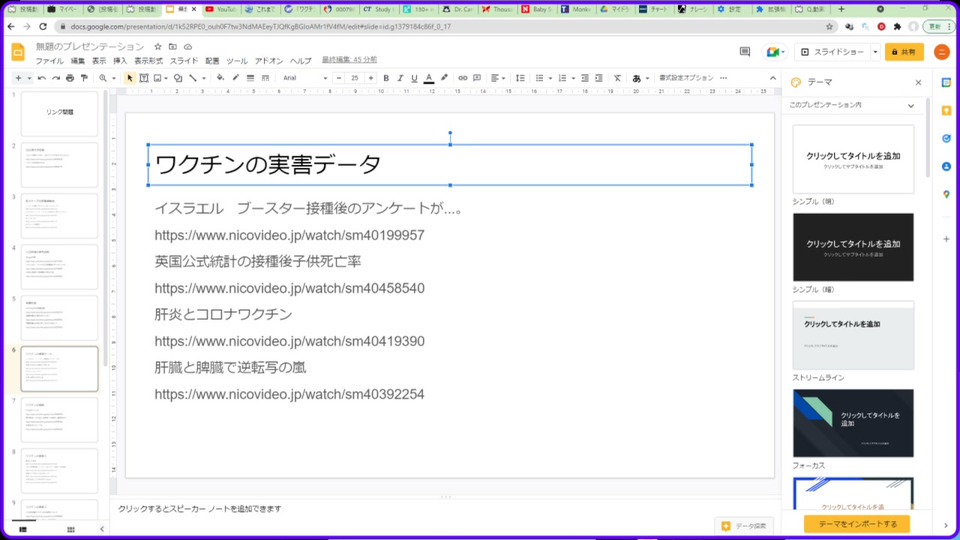960x540 pixels.
Task: Open the slideshow options dropdown arrow
Action: (x=875, y=52)
